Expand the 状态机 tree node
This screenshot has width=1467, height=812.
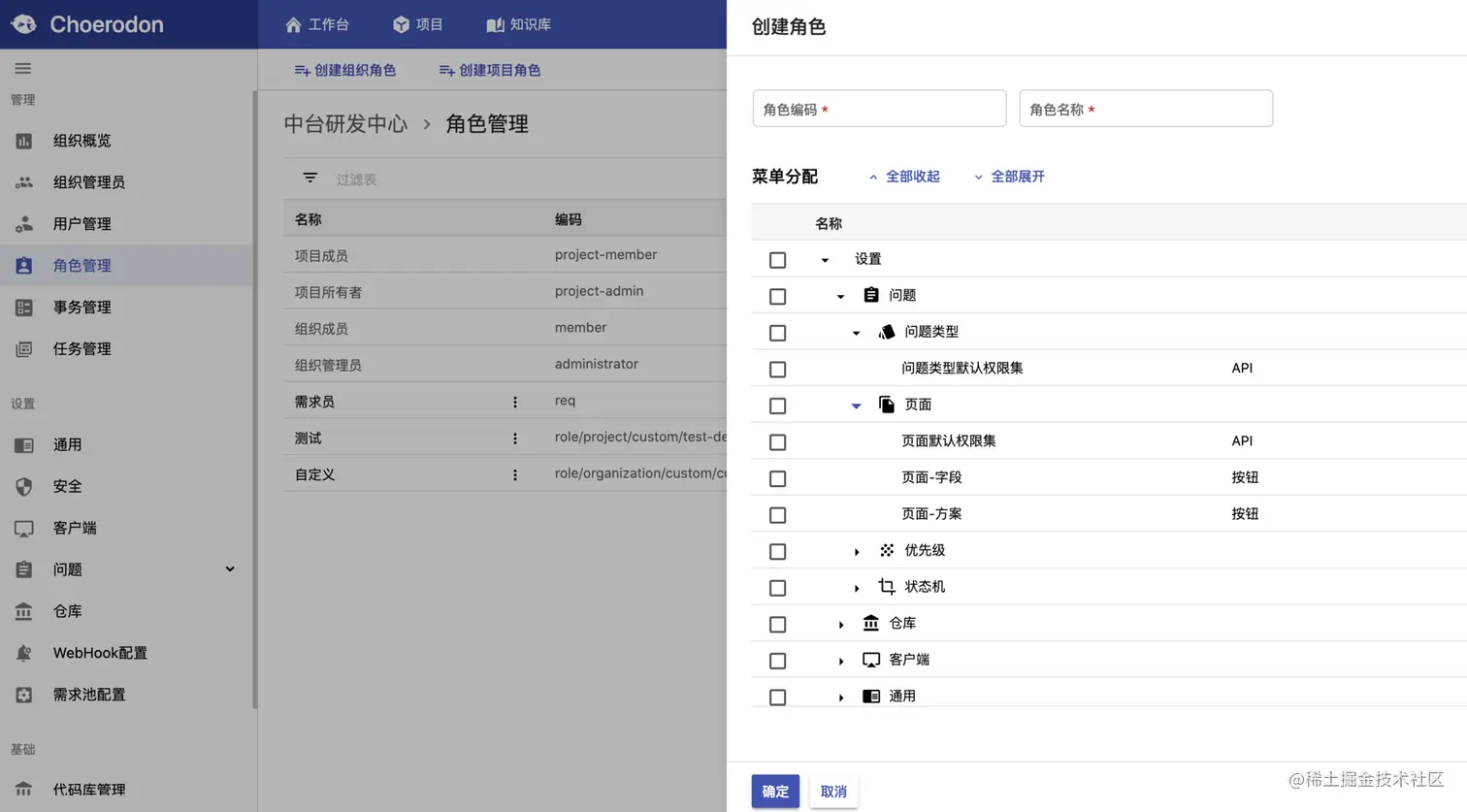856,588
